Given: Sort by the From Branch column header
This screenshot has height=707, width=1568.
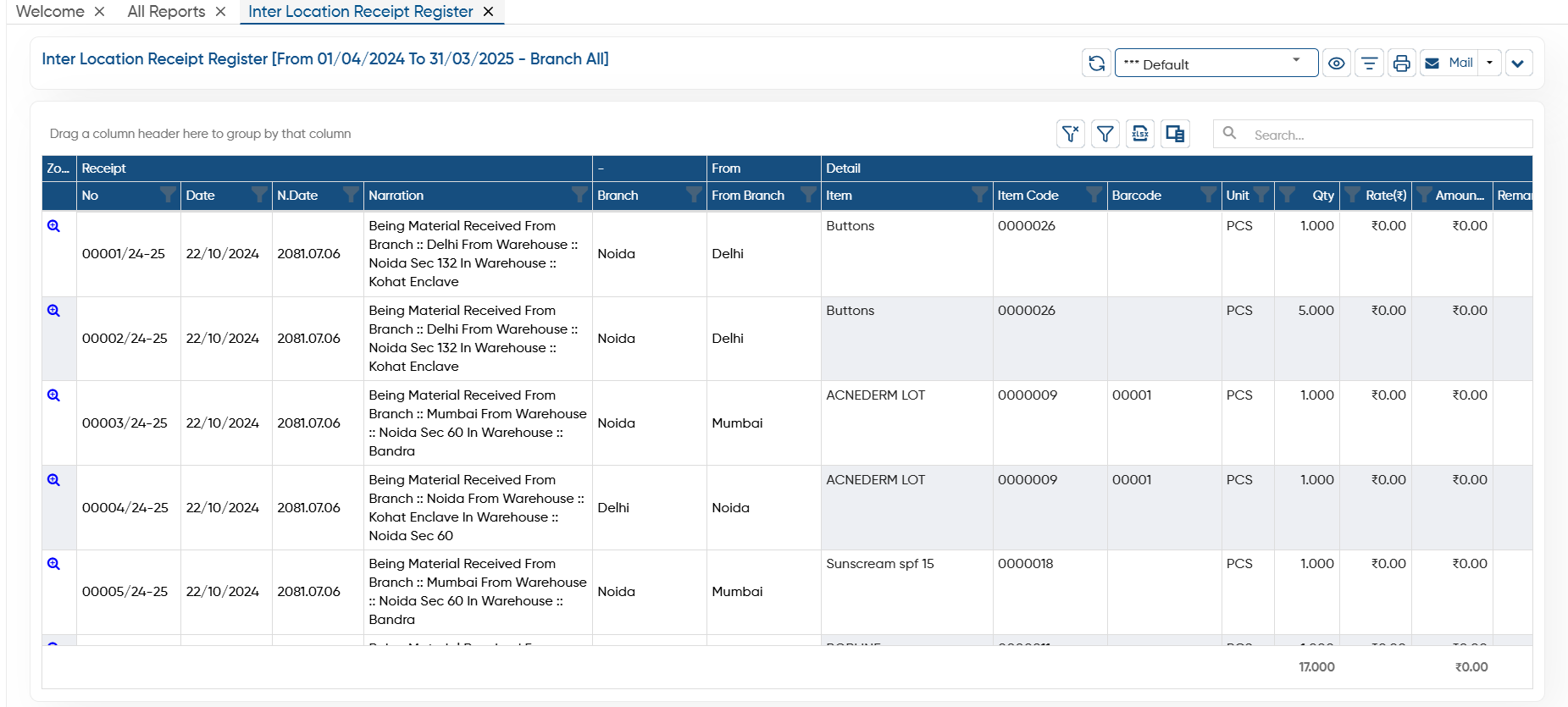Looking at the screenshot, I should point(748,196).
